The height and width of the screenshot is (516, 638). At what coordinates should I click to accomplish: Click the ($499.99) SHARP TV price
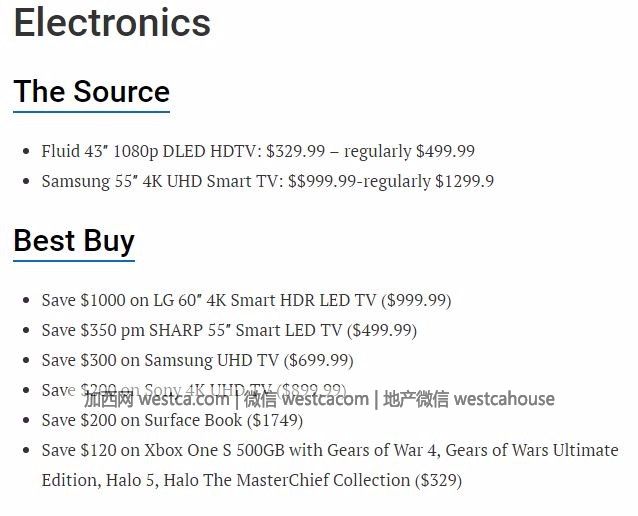click(382, 330)
